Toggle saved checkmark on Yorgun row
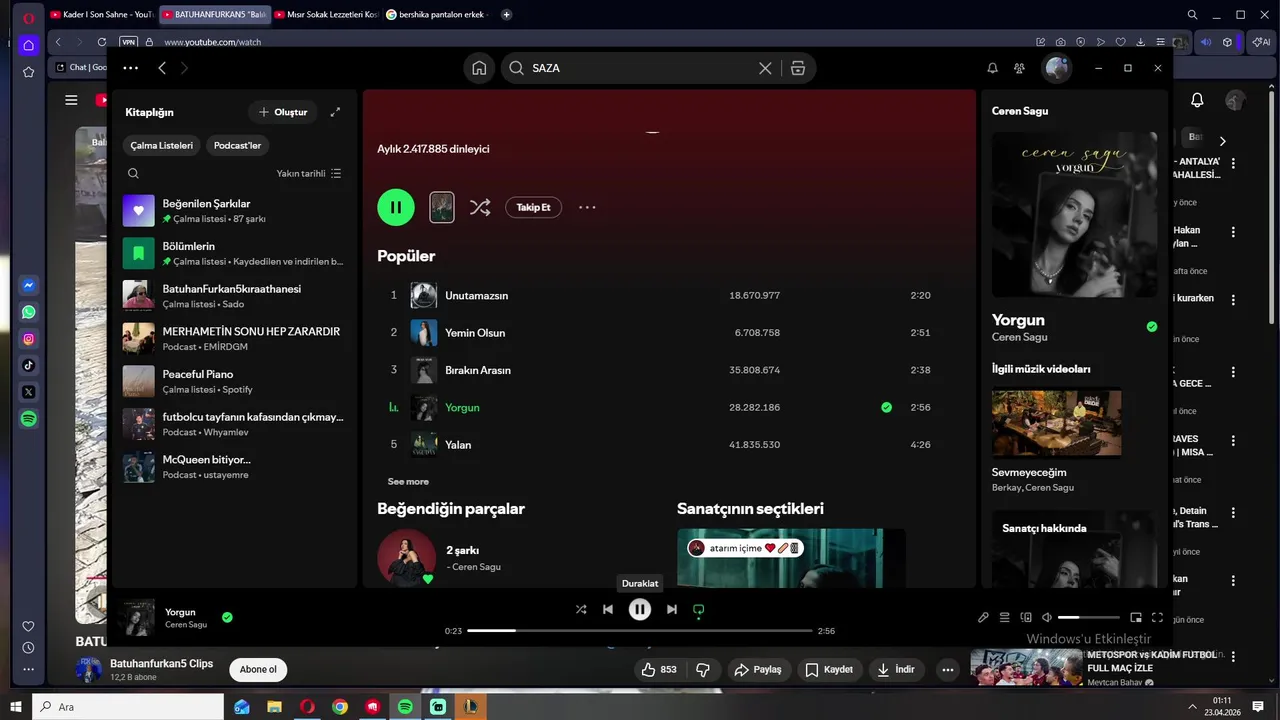The height and width of the screenshot is (720, 1280). coord(886,407)
